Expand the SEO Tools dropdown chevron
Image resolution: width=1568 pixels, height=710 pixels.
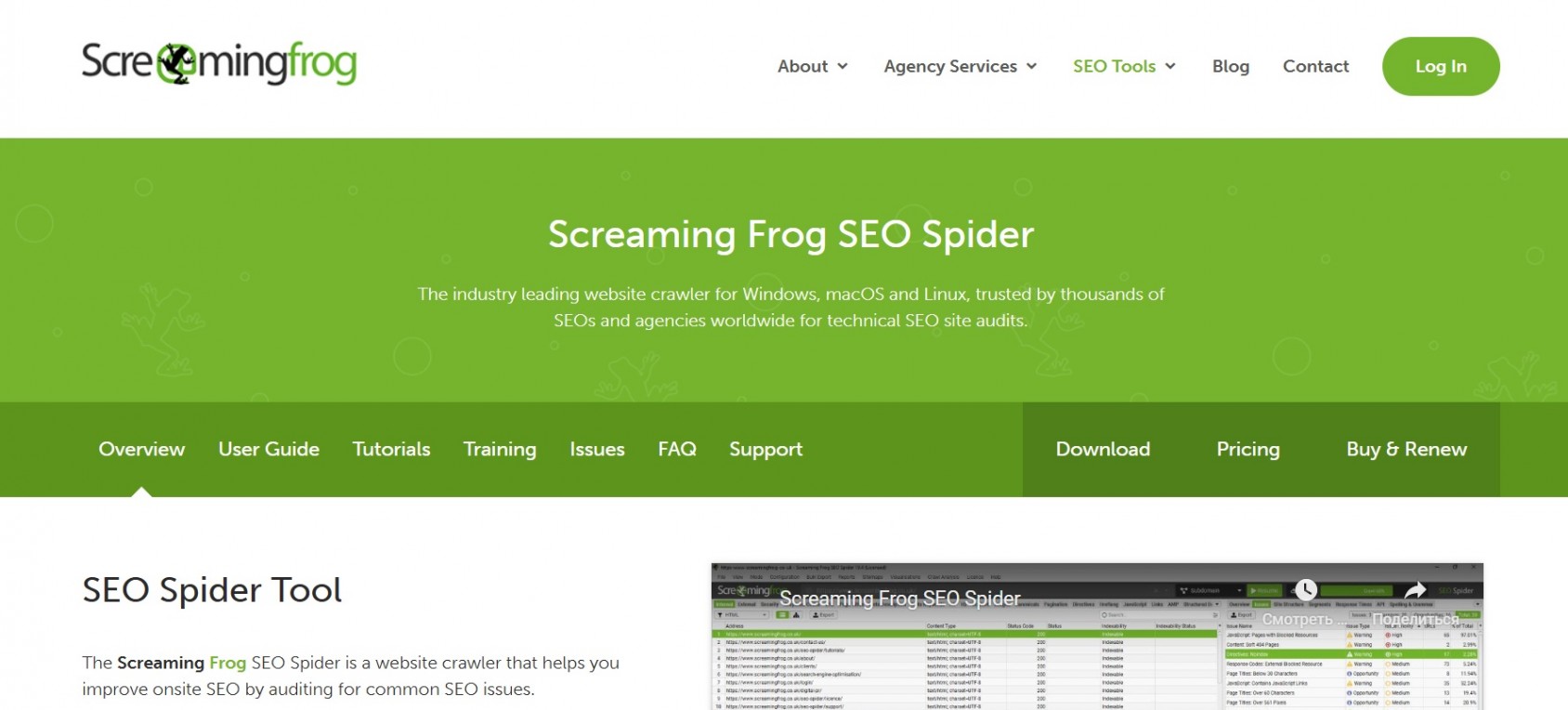coord(1170,66)
